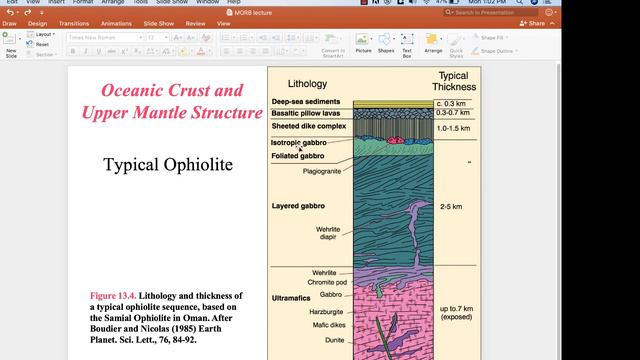Toggle Subscript formatting
The width and height of the screenshot is (640, 360).
tap(138, 51)
